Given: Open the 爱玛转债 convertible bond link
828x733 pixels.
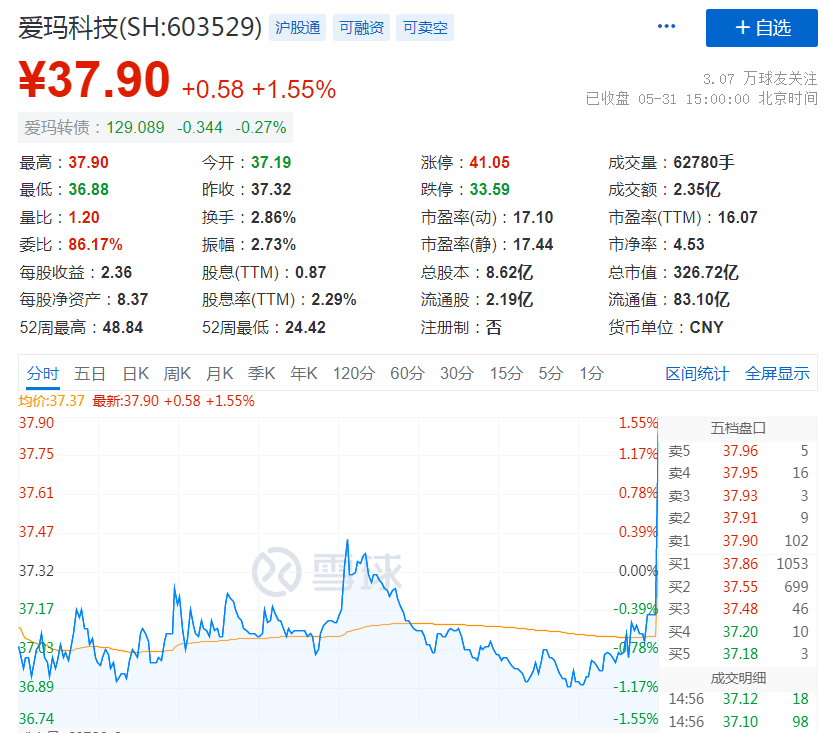Looking at the screenshot, I should (x=155, y=127).
